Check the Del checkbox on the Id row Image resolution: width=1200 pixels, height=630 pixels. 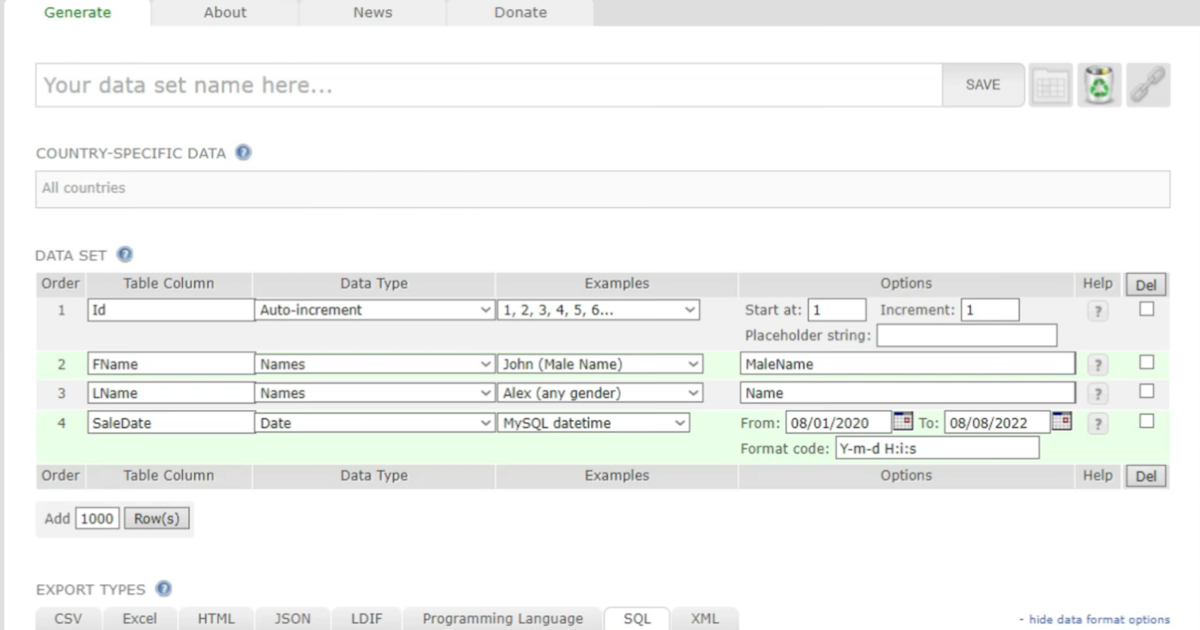[x=1146, y=308]
